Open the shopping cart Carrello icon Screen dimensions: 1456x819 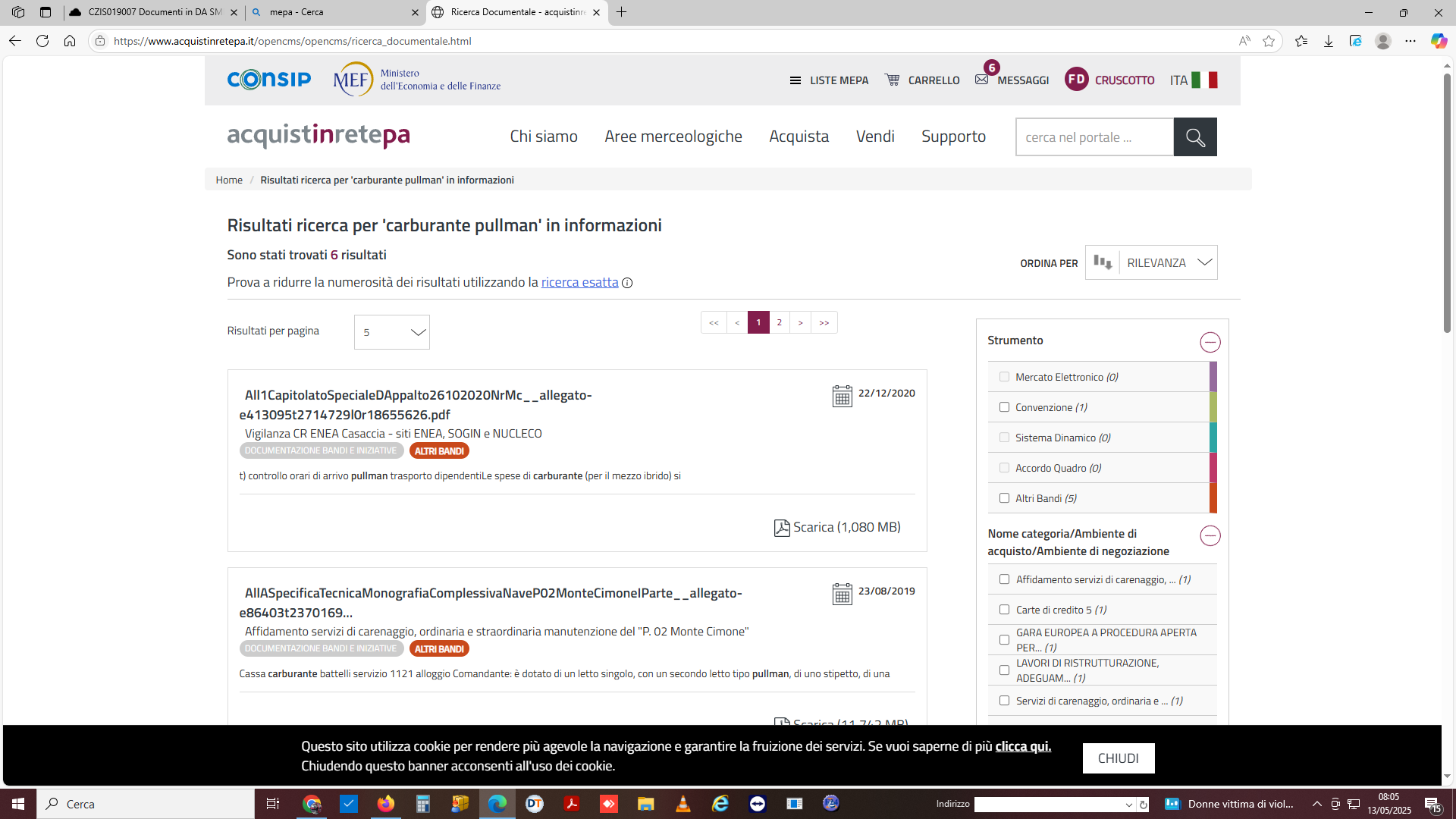[x=893, y=80]
